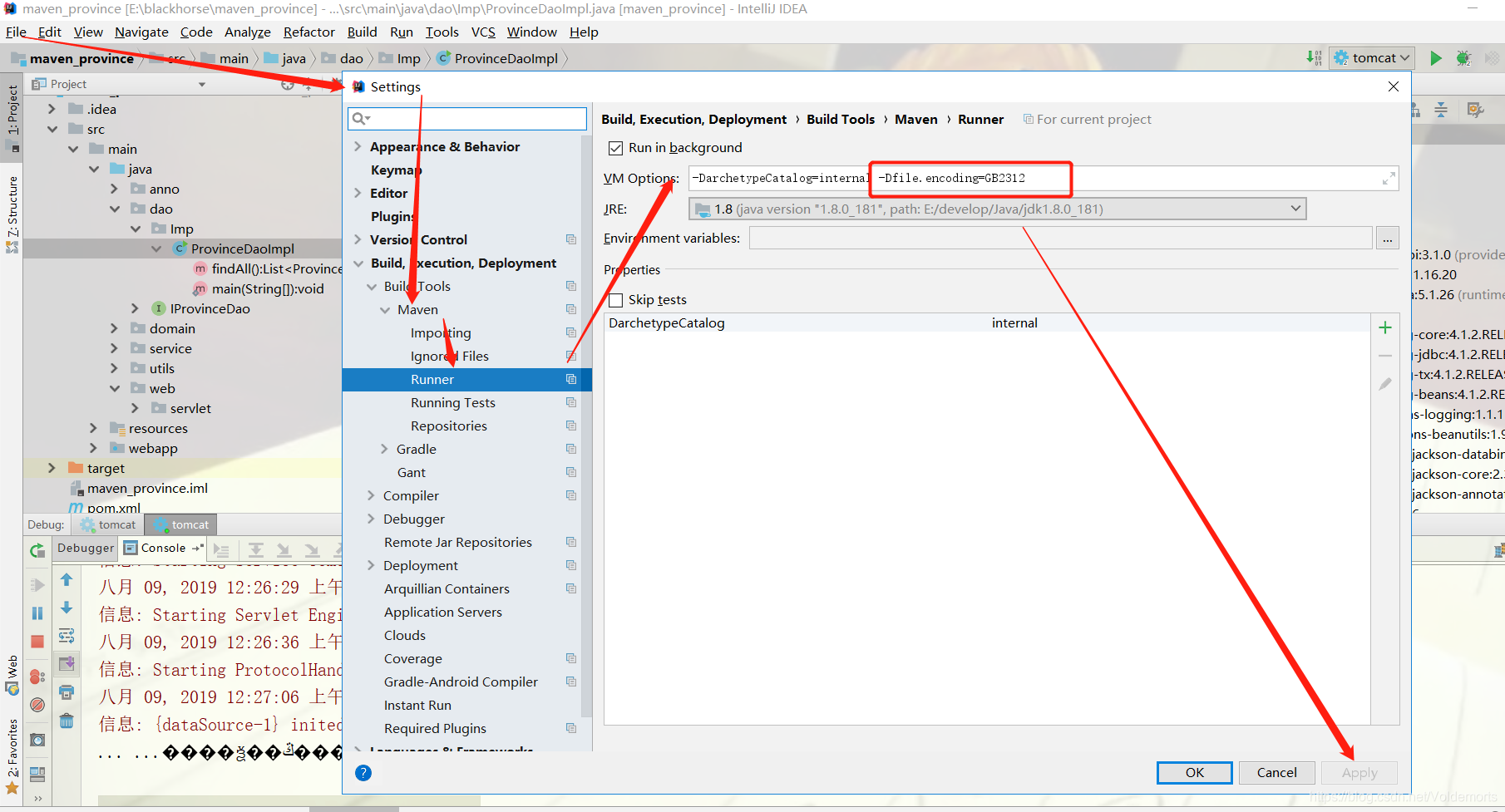1505x812 pixels.
Task: Click OK in Settings dialog
Action: [1194, 773]
